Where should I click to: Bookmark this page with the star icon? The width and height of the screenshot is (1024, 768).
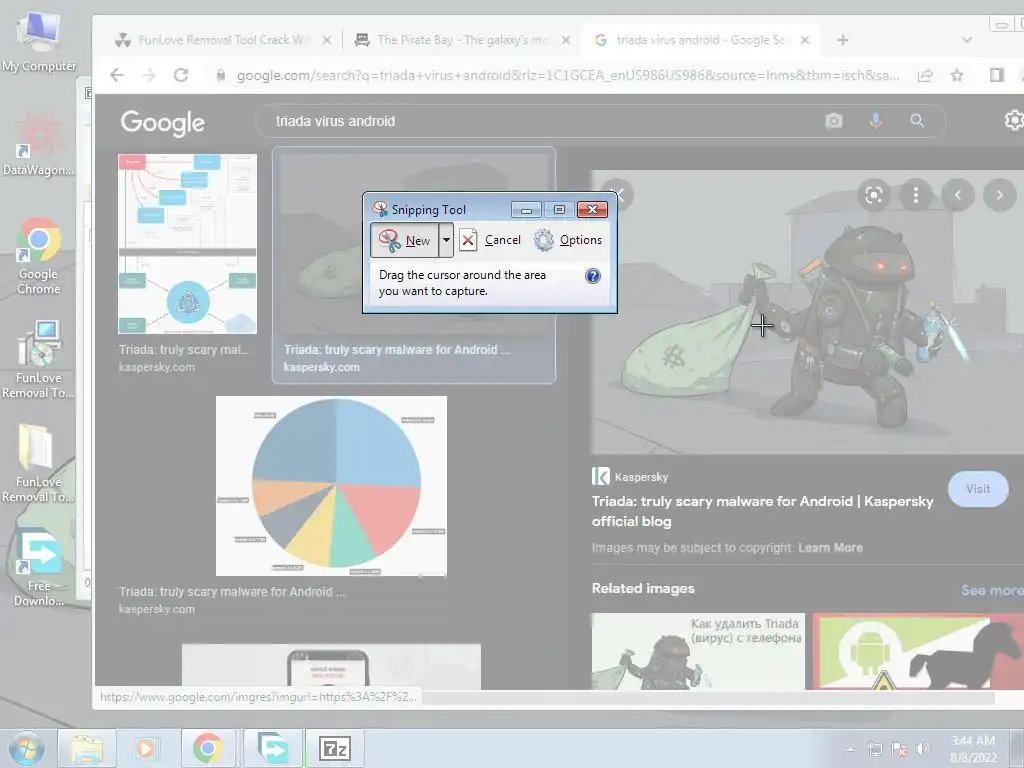click(957, 76)
